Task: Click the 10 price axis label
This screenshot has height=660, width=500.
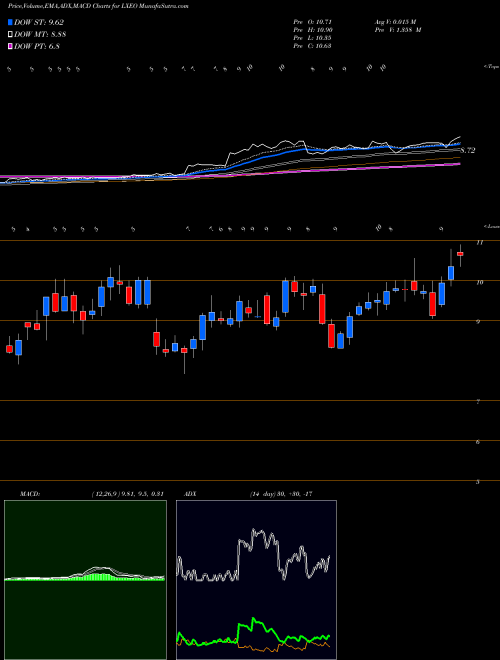Action: tap(479, 282)
